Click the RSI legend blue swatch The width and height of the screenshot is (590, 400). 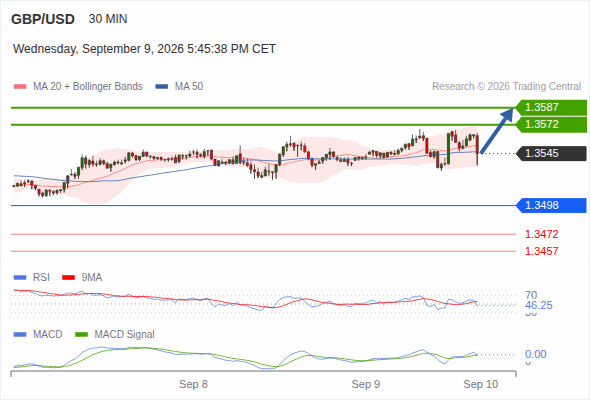click(x=20, y=278)
